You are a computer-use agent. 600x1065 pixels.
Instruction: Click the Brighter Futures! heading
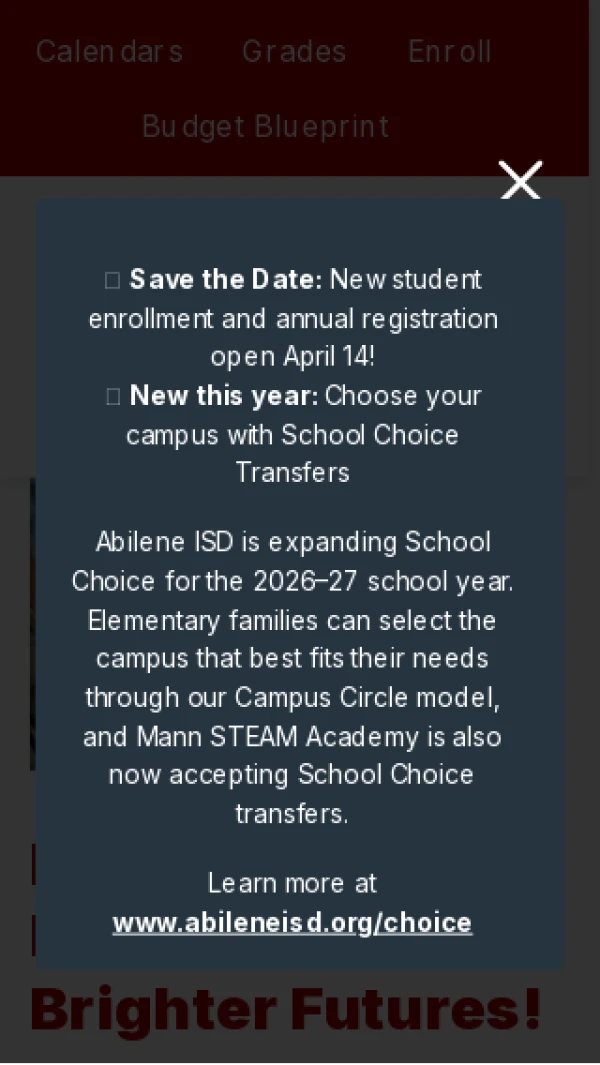pos(286,1008)
